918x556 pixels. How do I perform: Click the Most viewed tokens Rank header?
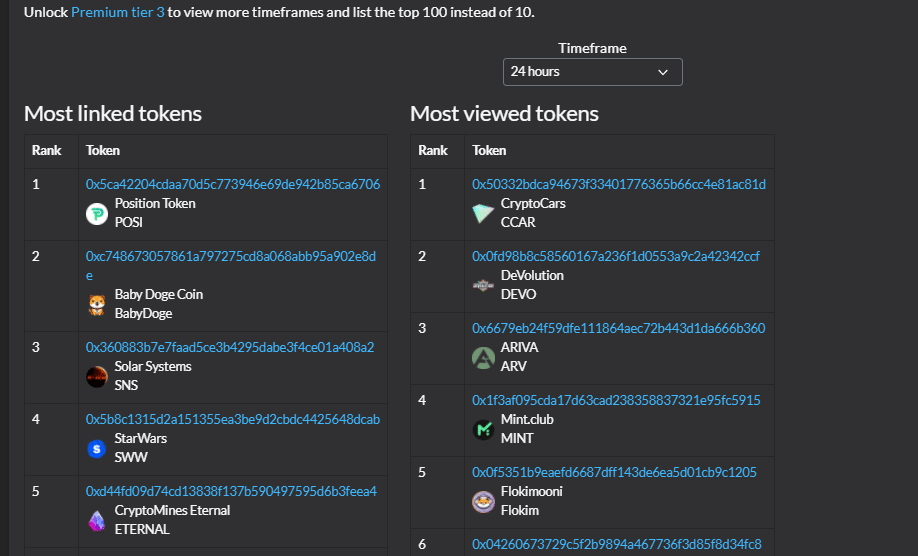(x=433, y=150)
